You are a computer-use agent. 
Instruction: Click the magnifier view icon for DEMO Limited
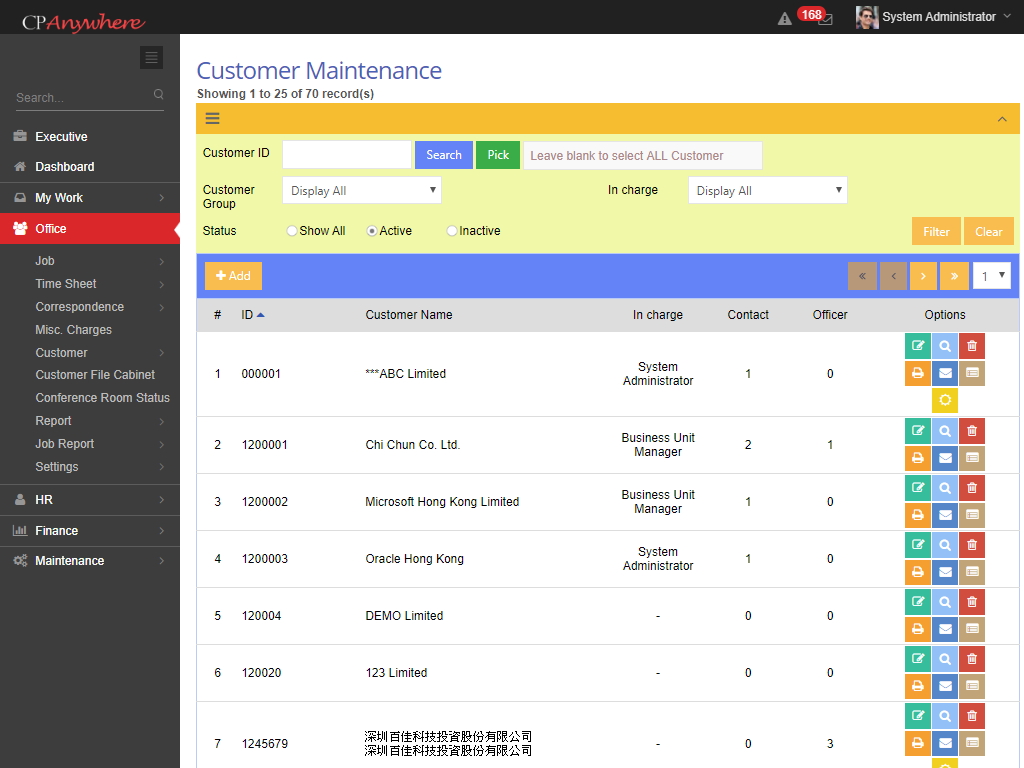[x=945, y=602]
